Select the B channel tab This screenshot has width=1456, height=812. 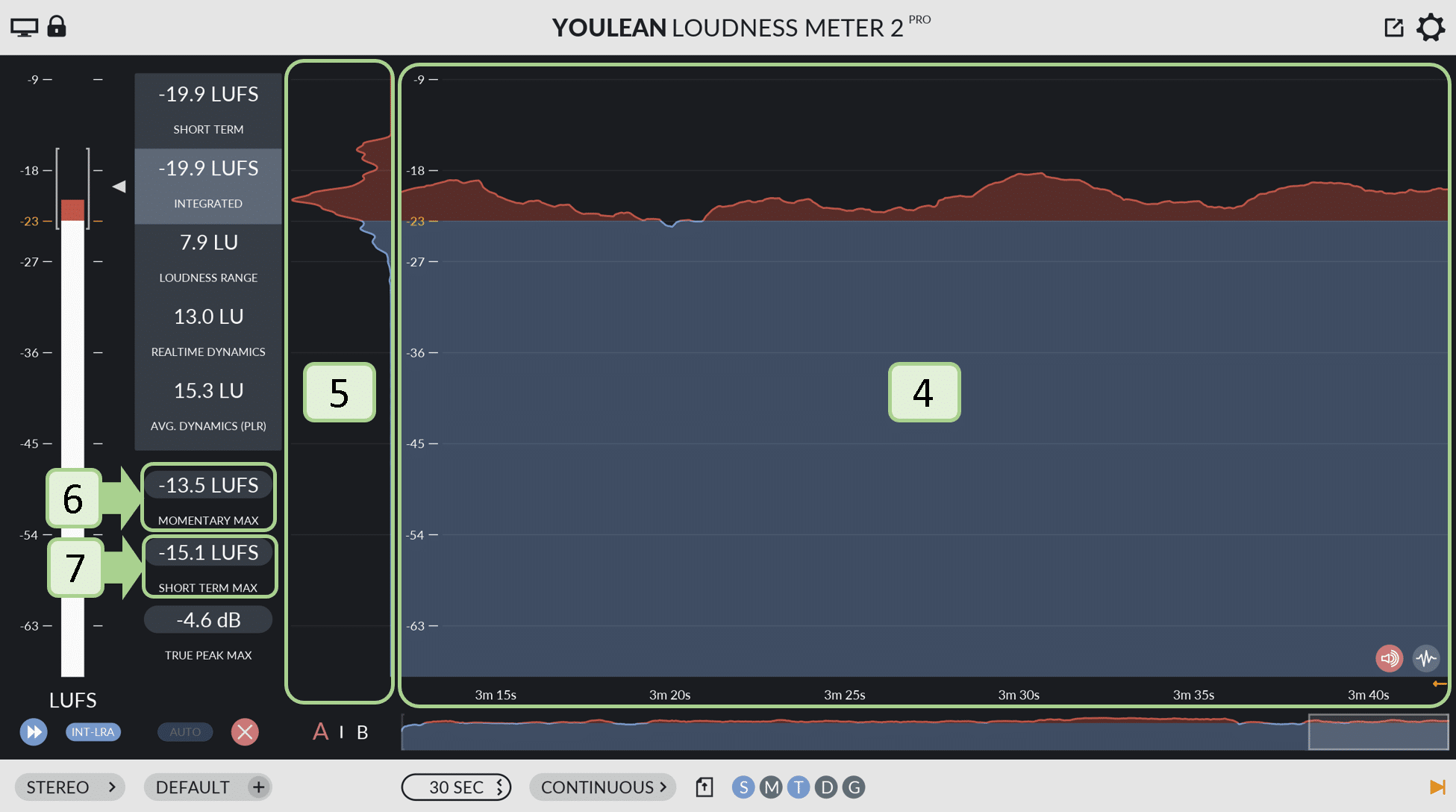(x=362, y=730)
